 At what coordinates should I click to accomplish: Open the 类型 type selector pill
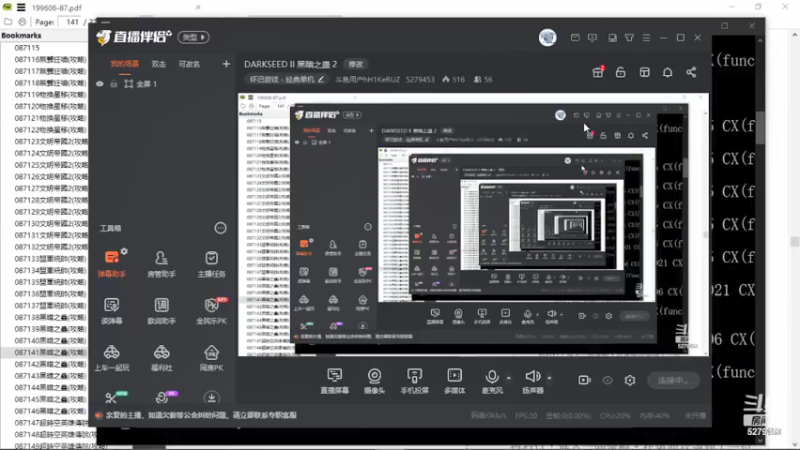coord(193,37)
